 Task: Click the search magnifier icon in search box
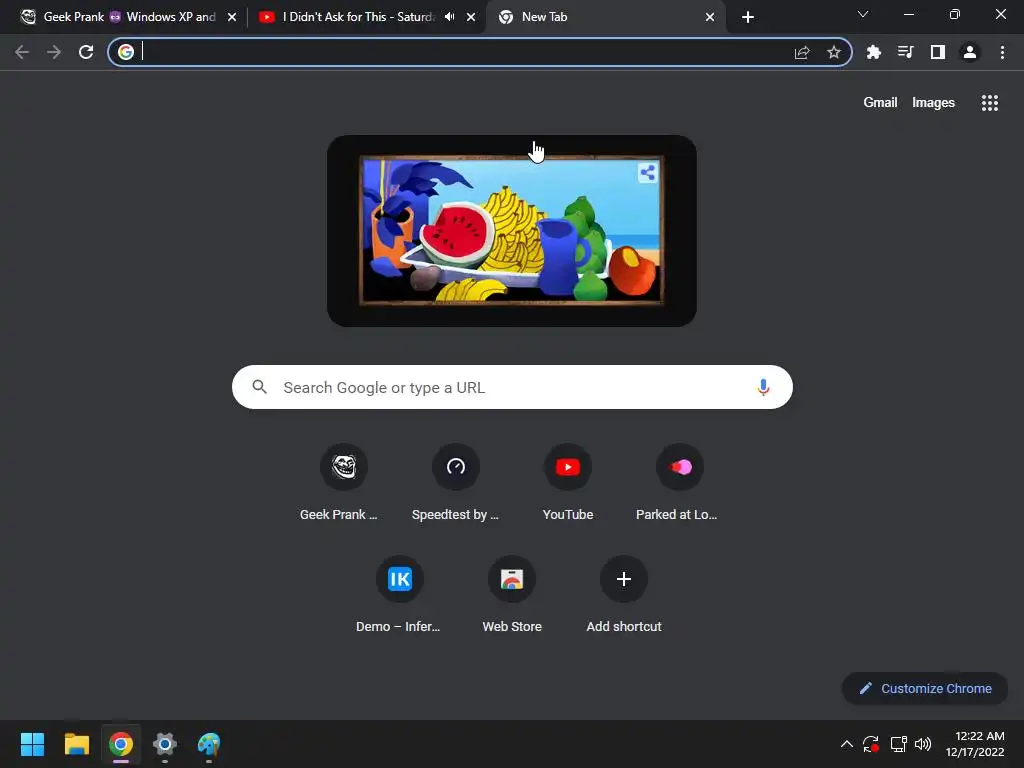click(259, 387)
